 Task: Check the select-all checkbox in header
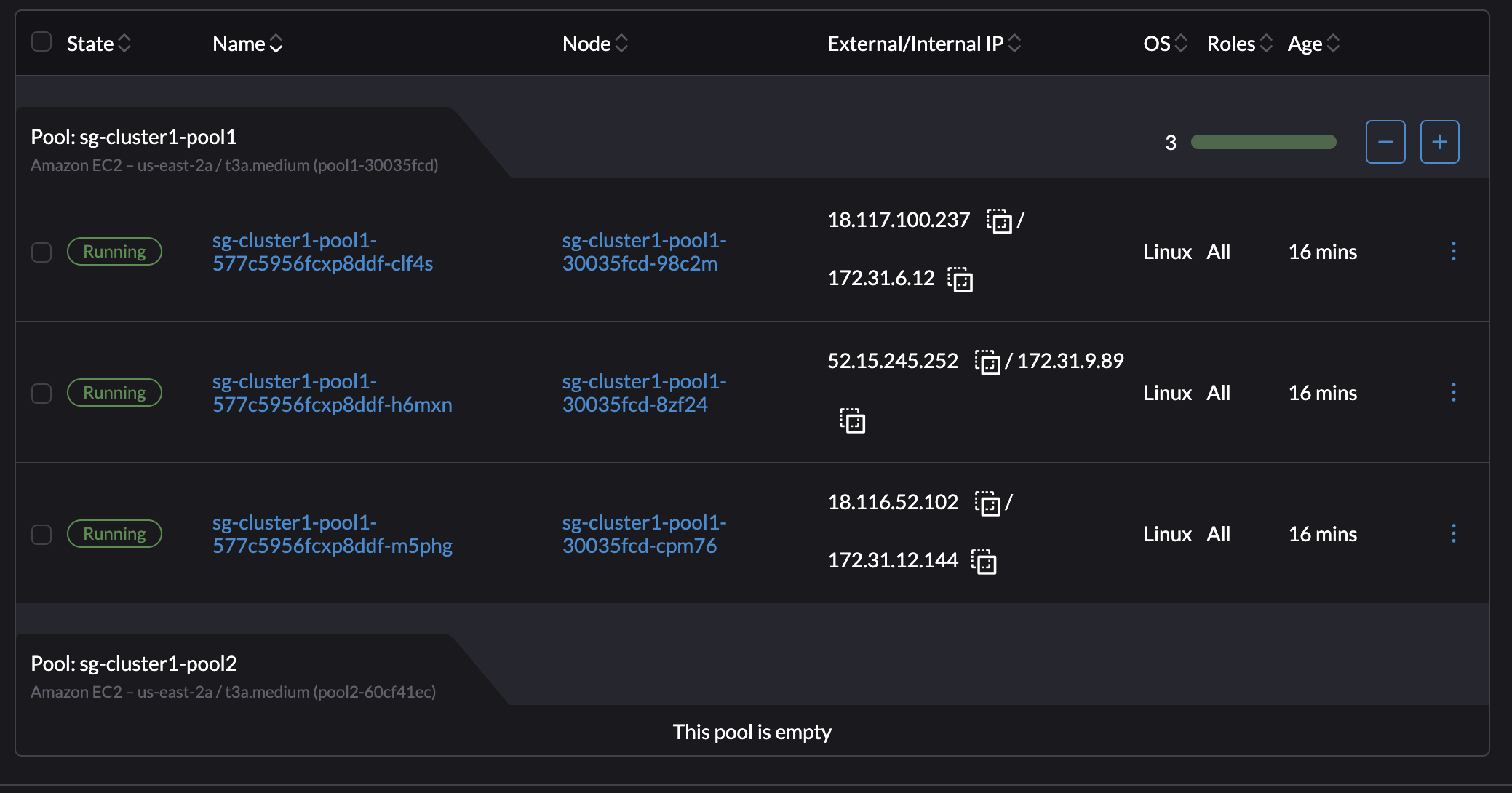coord(41,44)
